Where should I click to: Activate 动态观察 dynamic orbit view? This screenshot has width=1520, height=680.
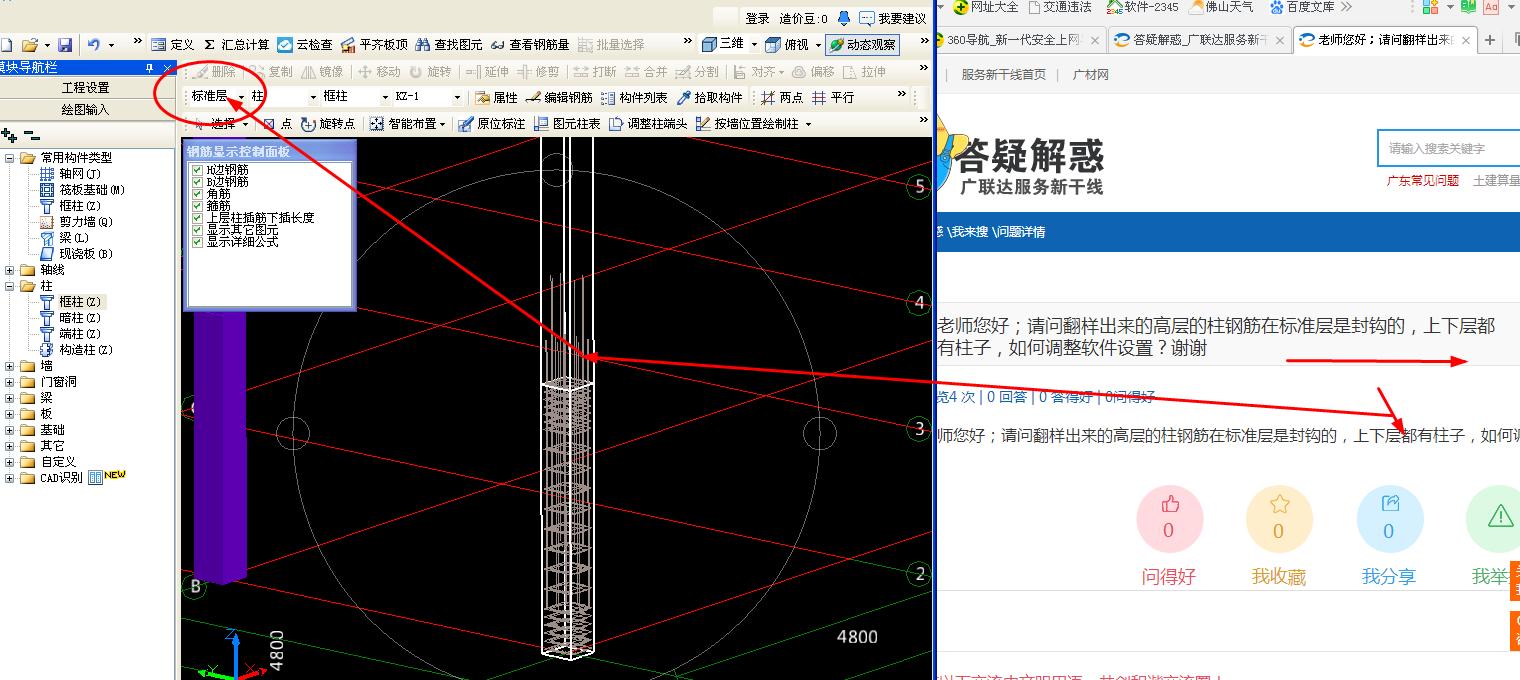tap(862, 45)
